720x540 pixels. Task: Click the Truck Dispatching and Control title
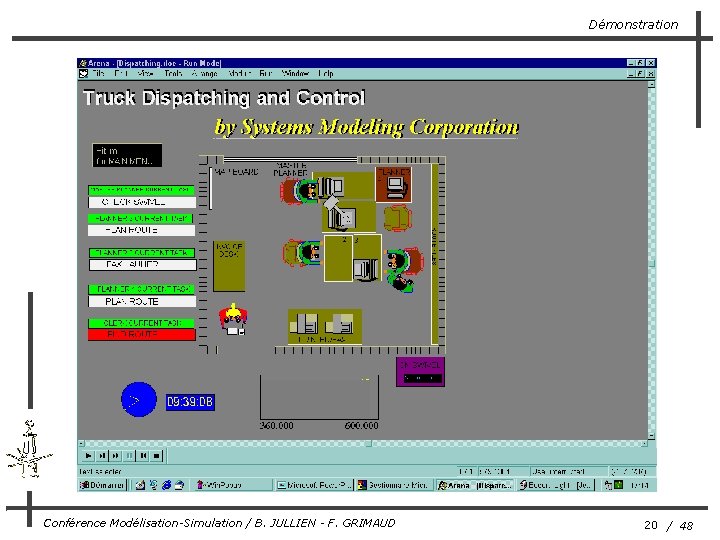tap(224, 98)
